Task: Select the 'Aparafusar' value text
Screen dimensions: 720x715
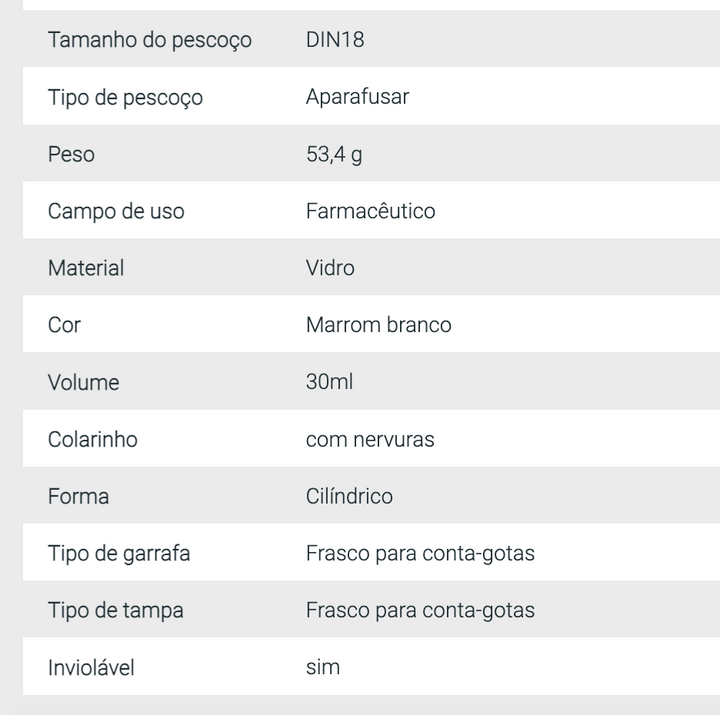Action: pos(357,97)
